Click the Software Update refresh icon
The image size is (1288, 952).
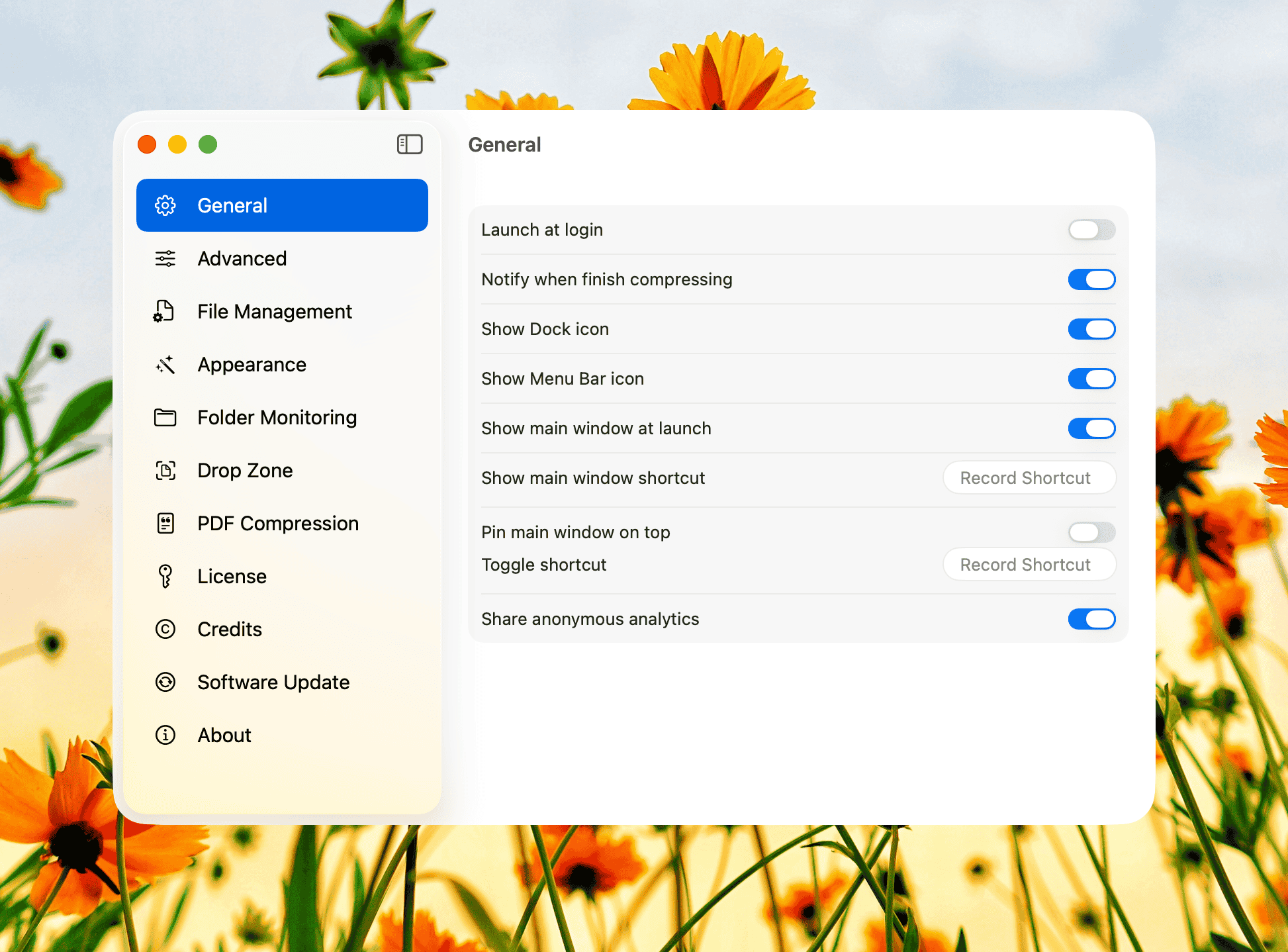point(165,683)
